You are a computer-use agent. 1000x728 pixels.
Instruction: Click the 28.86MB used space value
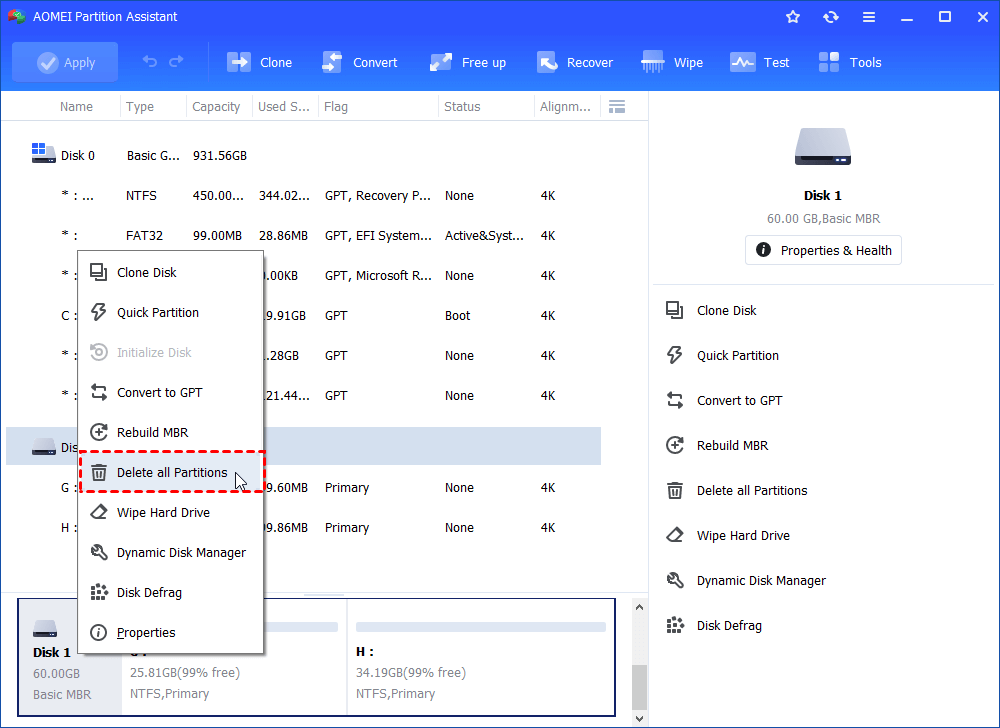tap(283, 236)
